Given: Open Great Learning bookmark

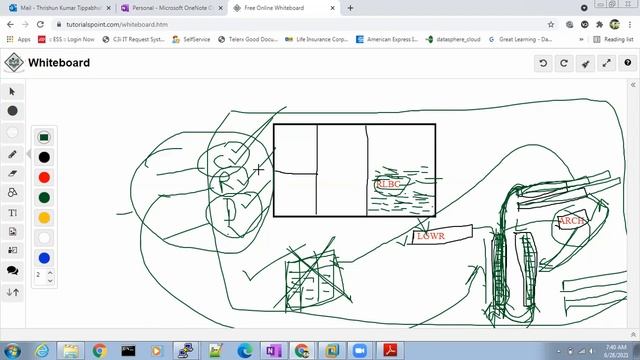Looking at the screenshot, I should pyautogui.click(x=520, y=40).
